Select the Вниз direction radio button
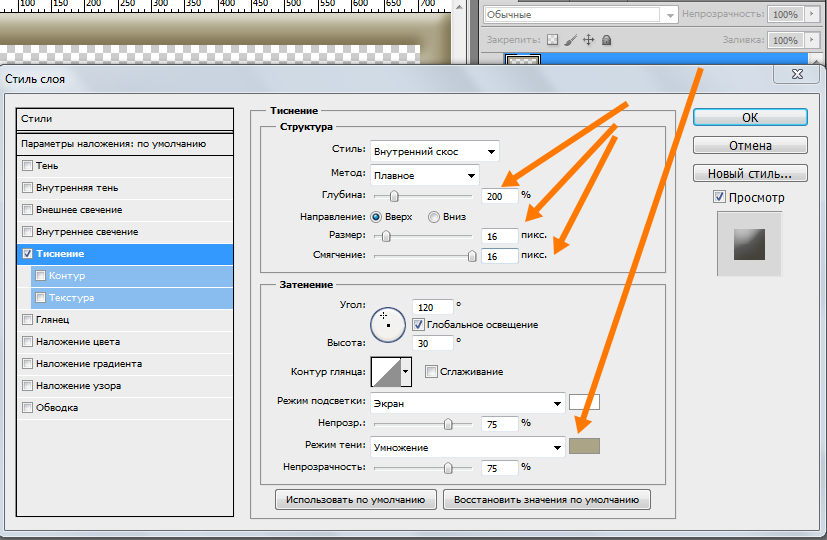827x540 pixels. (x=434, y=217)
